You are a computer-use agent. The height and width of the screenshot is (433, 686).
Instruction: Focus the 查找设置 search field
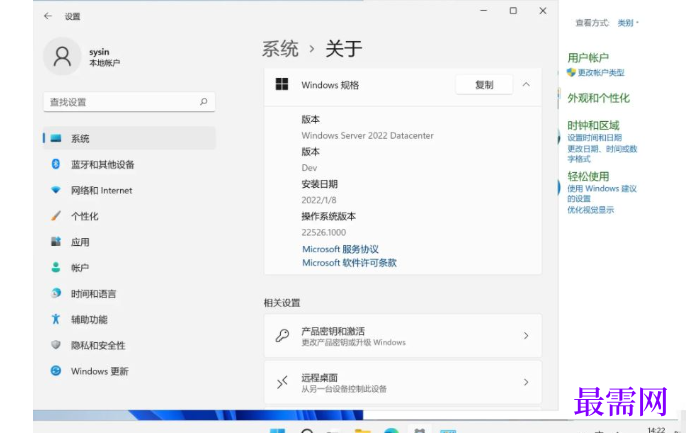pyautogui.click(x=129, y=102)
